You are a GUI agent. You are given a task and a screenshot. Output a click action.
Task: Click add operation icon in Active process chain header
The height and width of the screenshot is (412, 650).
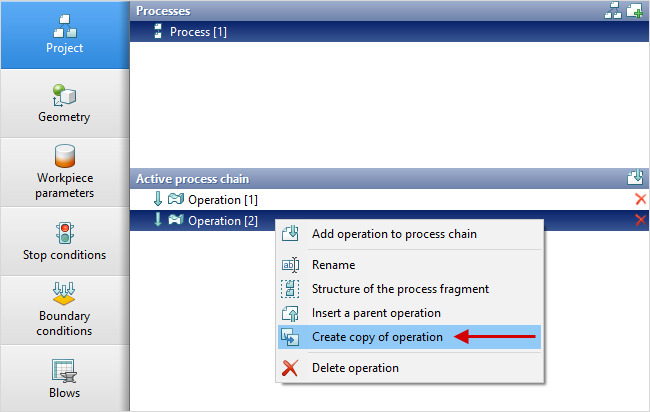tap(634, 178)
